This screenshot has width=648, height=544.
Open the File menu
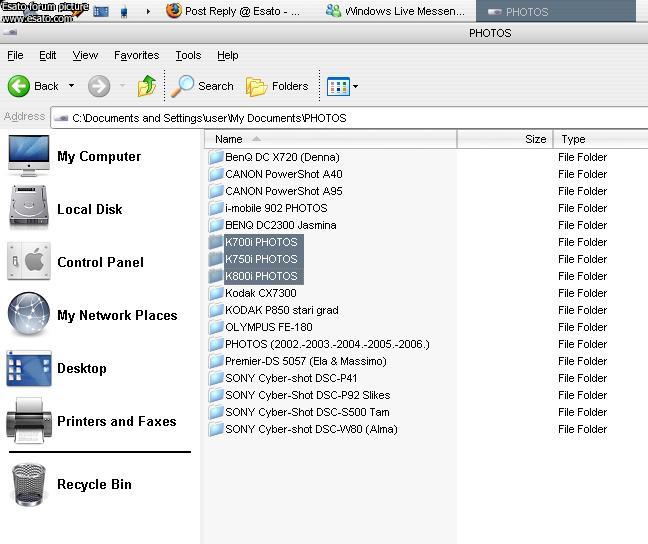tap(15, 55)
